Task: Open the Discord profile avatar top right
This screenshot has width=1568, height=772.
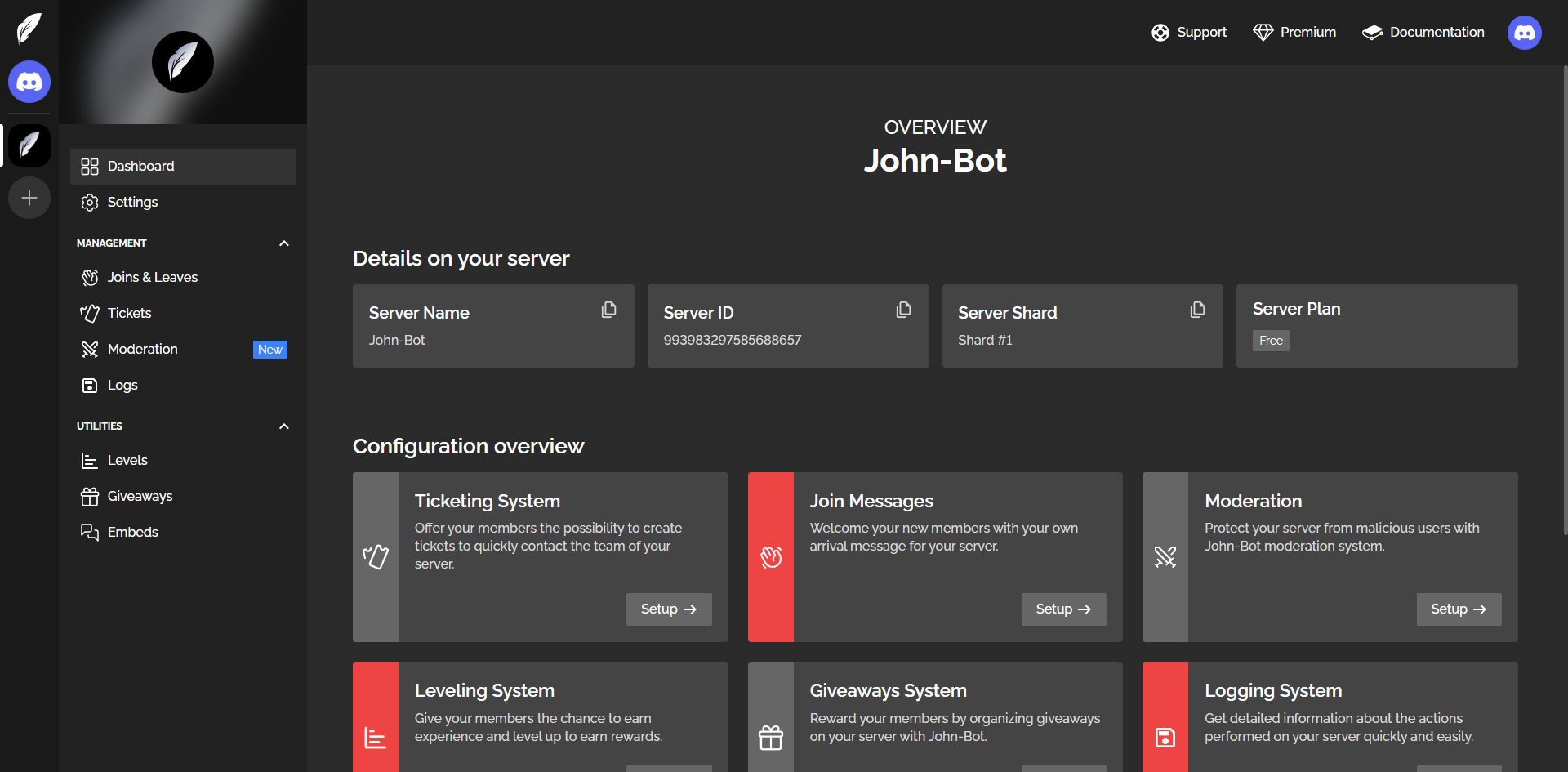Action: [1524, 33]
